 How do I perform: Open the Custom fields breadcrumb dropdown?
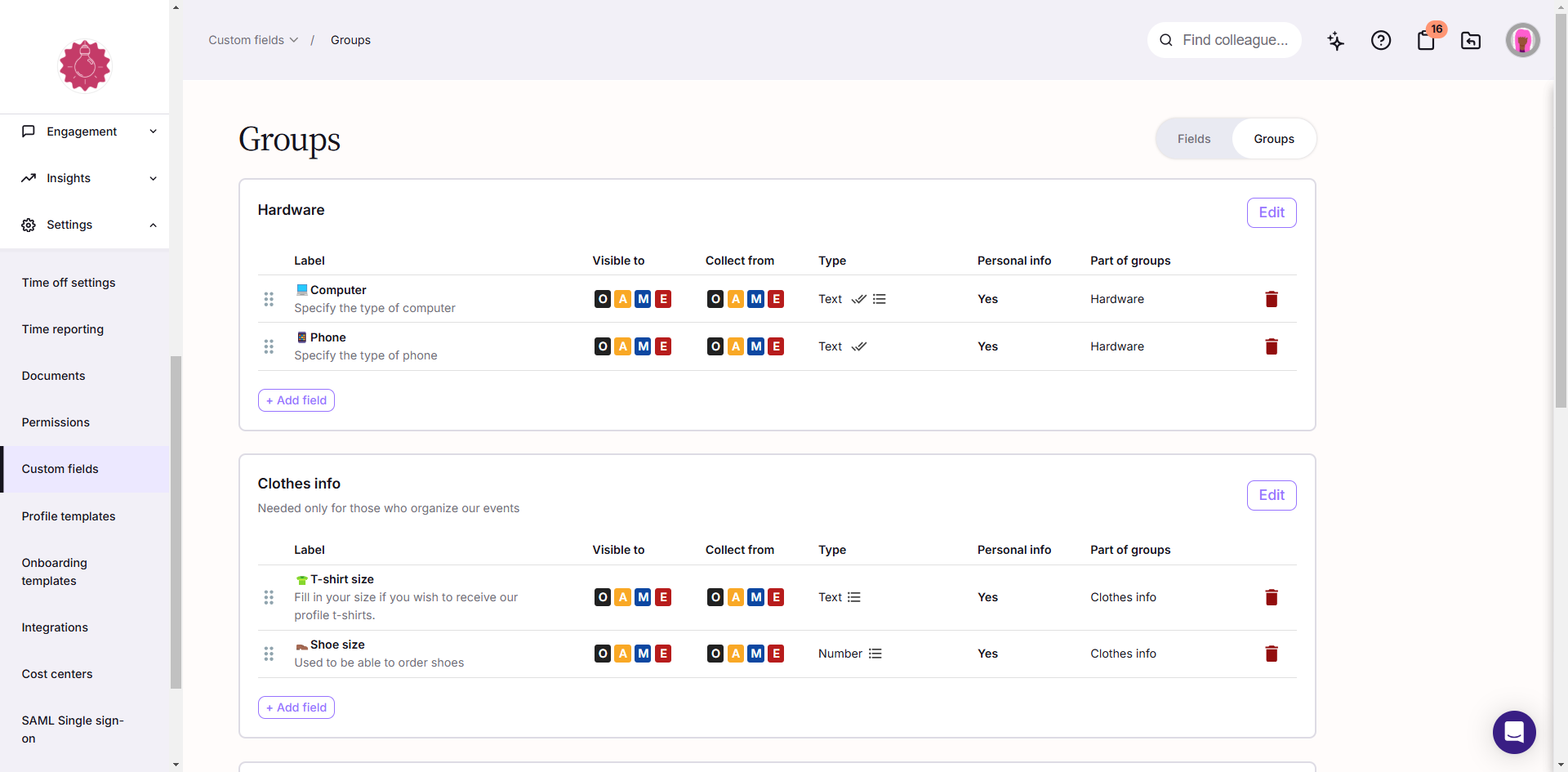tap(253, 40)
